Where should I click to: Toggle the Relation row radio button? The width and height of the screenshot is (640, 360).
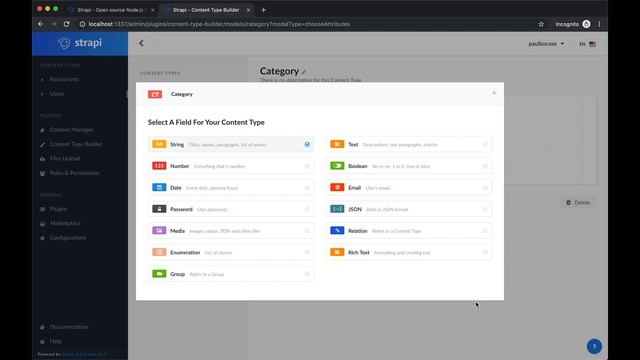click(x=485, y=231)
